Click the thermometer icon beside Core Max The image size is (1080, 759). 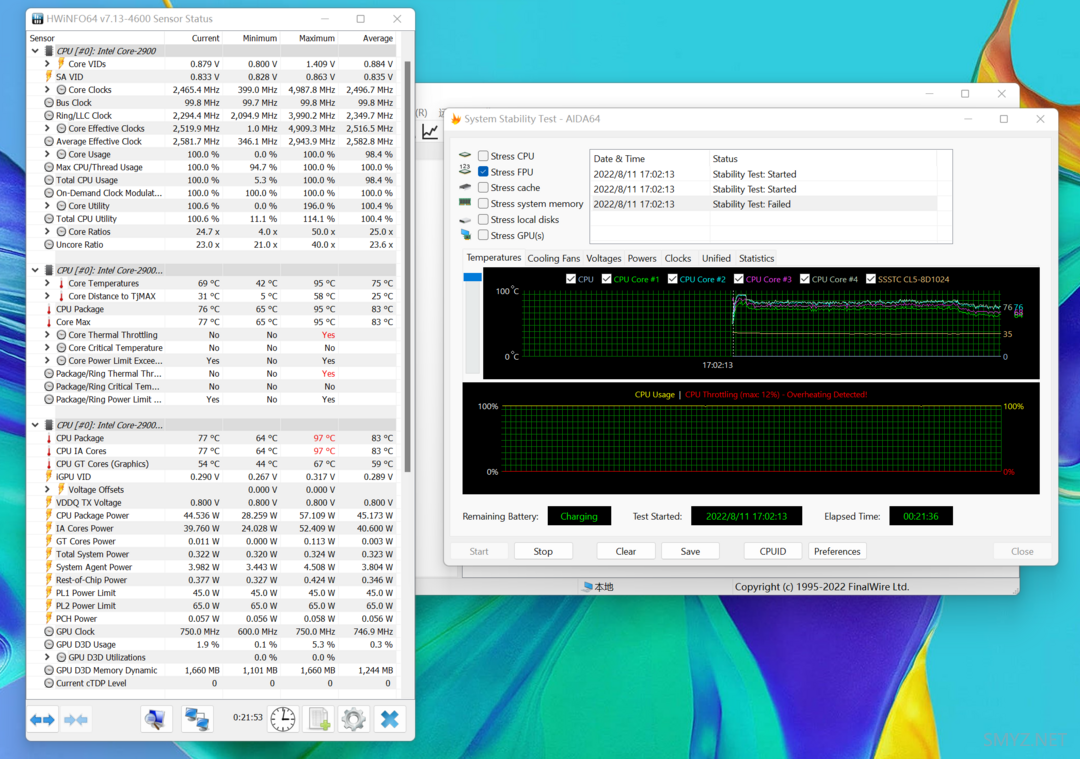[49, 322]
